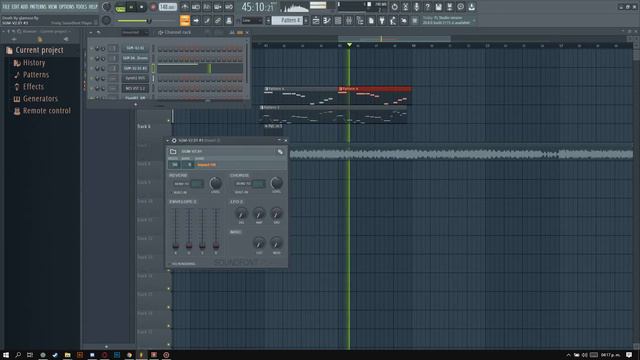Image resolution: width=640 pixels, height=360 pixels.
Task: Toggle the Reverb send-to switch in plugin
Action: pyautogui.click(x=197, y=184)
